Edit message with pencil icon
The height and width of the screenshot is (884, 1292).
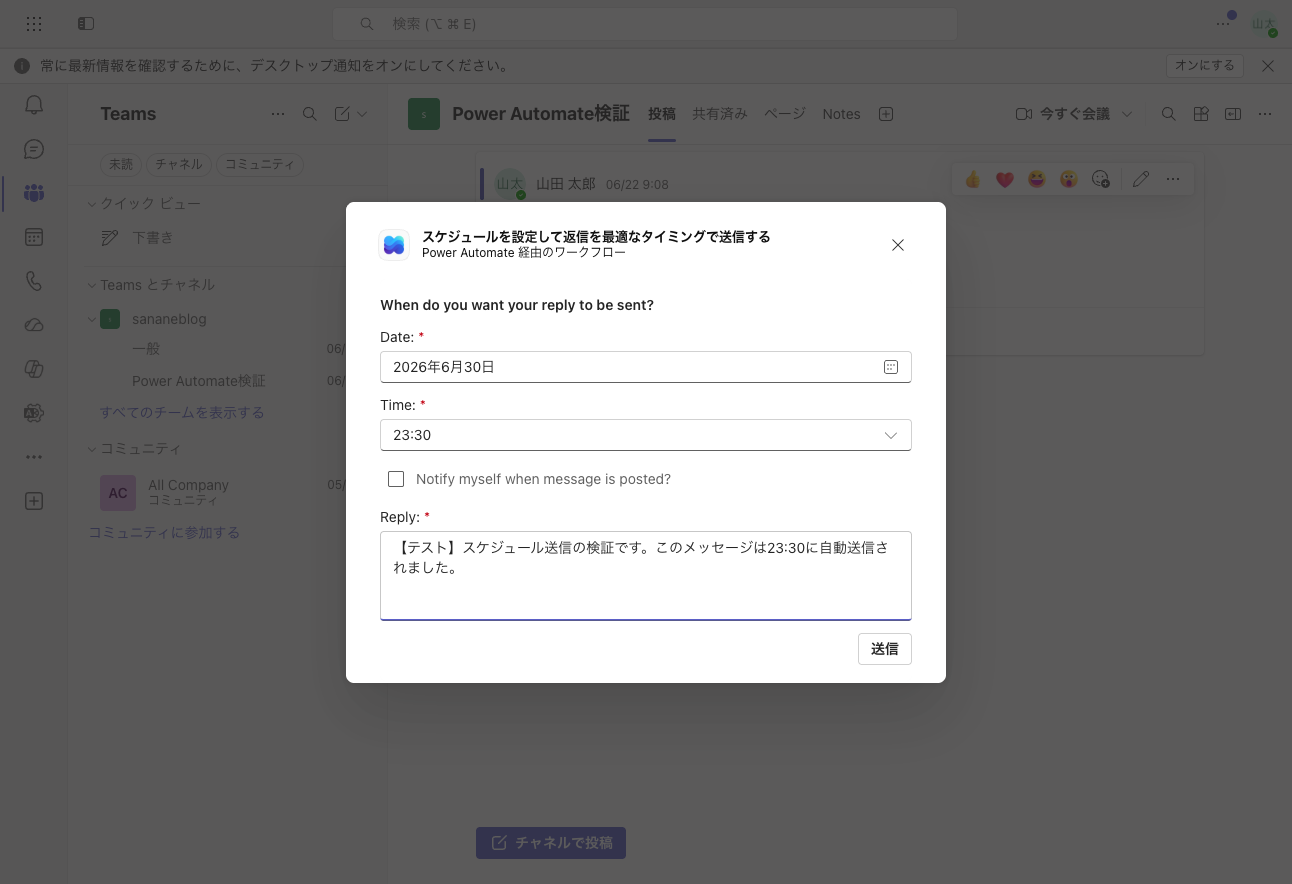[x=1141, y=179]
